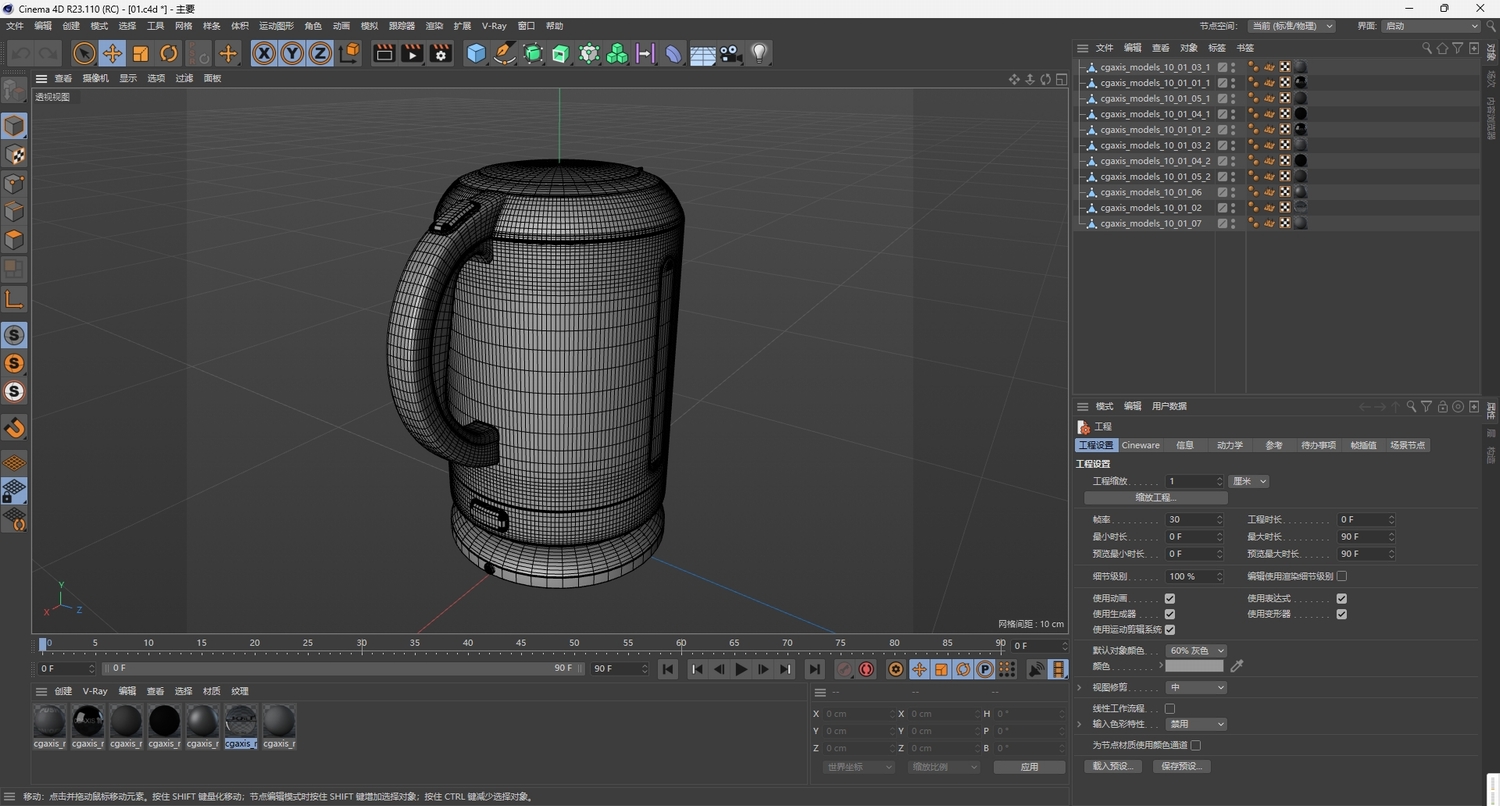Image resolution: width=1500 pixels, height=806 pixels.
Task: Disable the 使用表达式 checkbox
Action: [x=1342, y=598]
